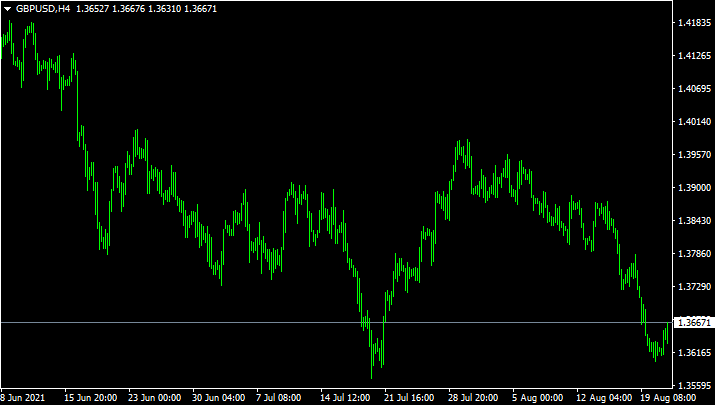Click price scale label 1.41265
Screen dimensions: 715x405
tap(695, 55)
